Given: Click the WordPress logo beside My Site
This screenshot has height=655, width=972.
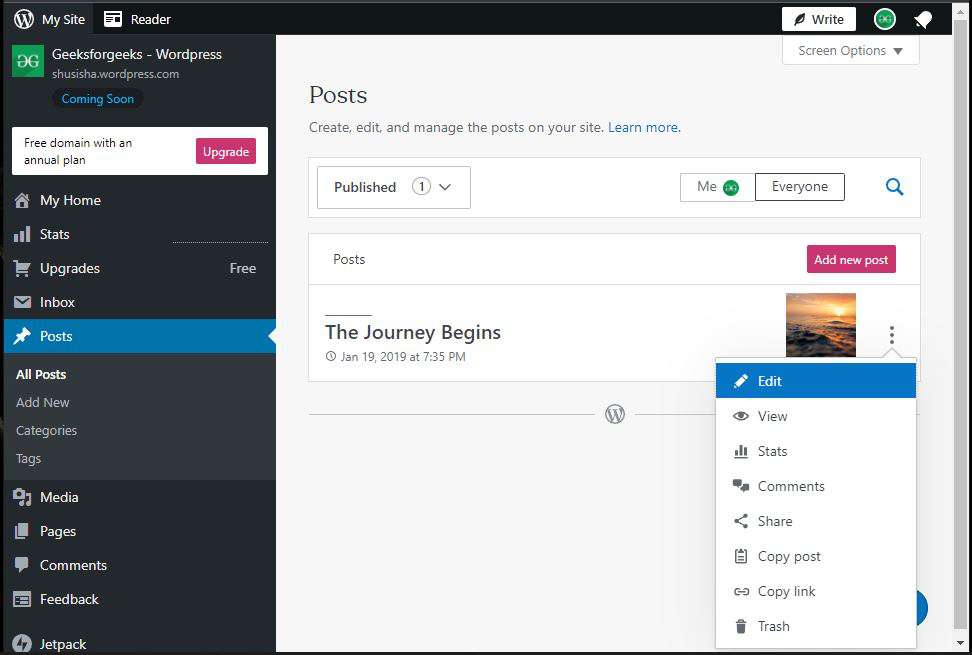Looking at the screenshot, I should click(24, 19).
